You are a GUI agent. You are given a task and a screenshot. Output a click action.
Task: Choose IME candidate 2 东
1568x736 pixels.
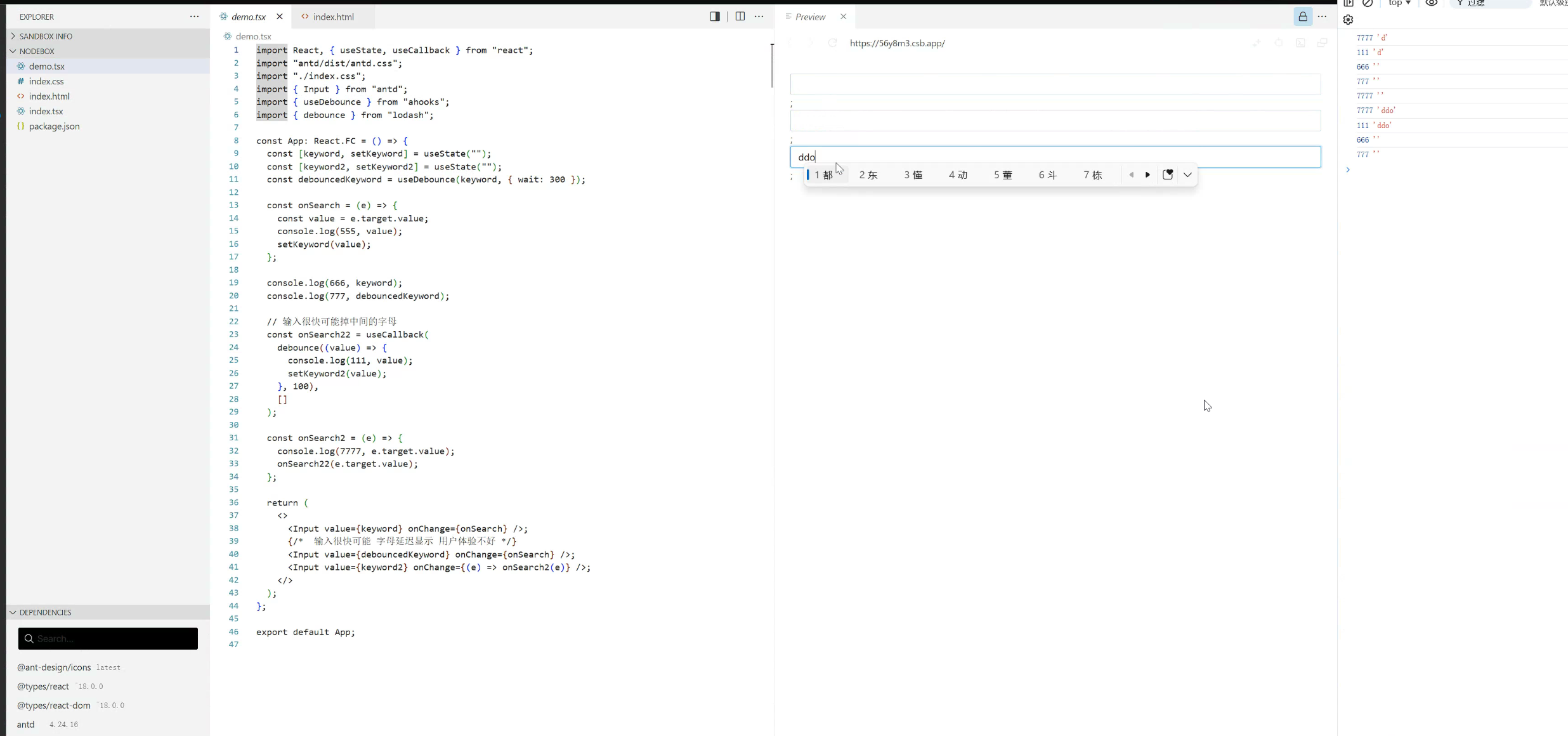[868, 175]
